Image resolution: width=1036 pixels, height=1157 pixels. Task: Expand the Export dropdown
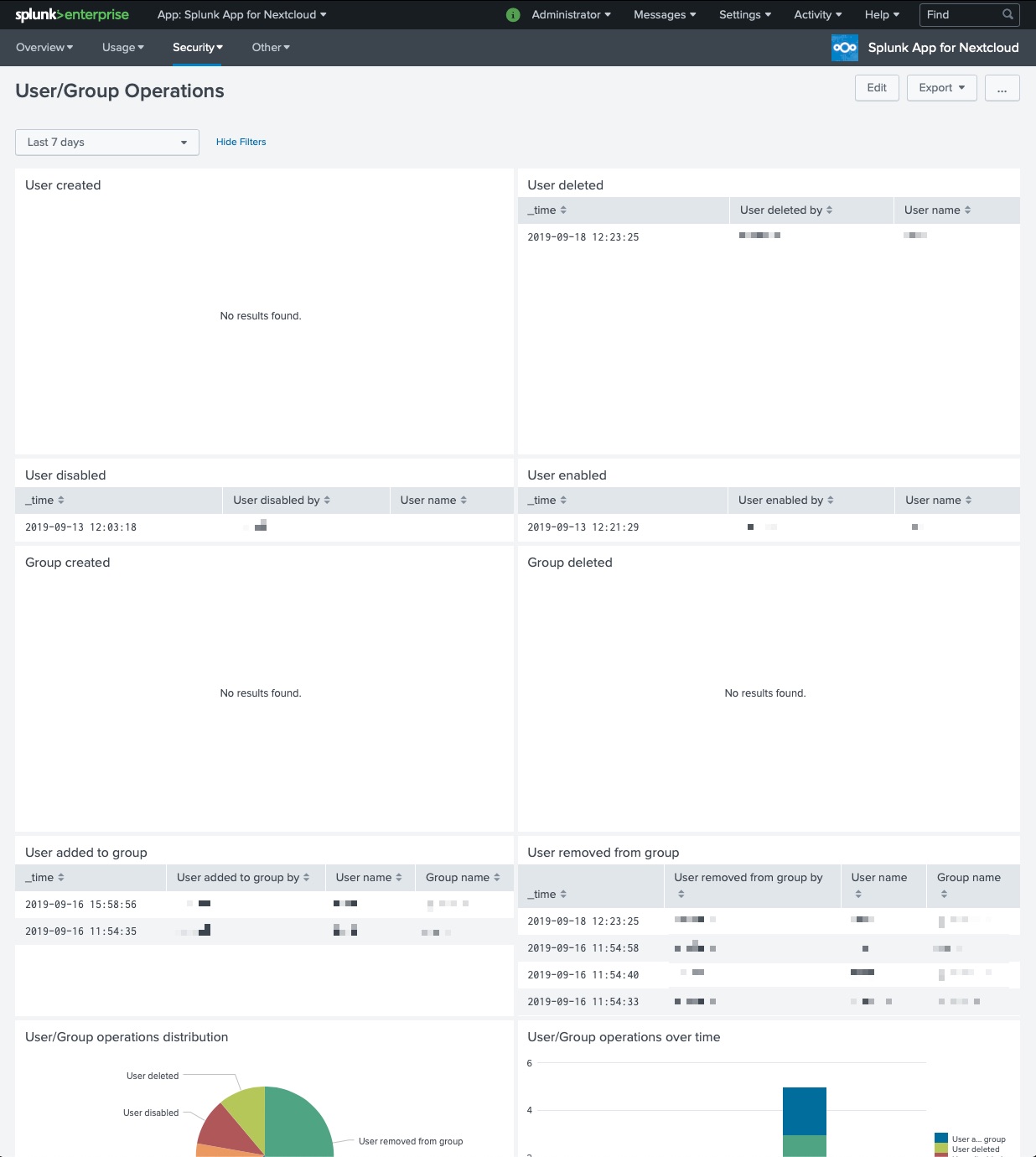coord(941,88)
